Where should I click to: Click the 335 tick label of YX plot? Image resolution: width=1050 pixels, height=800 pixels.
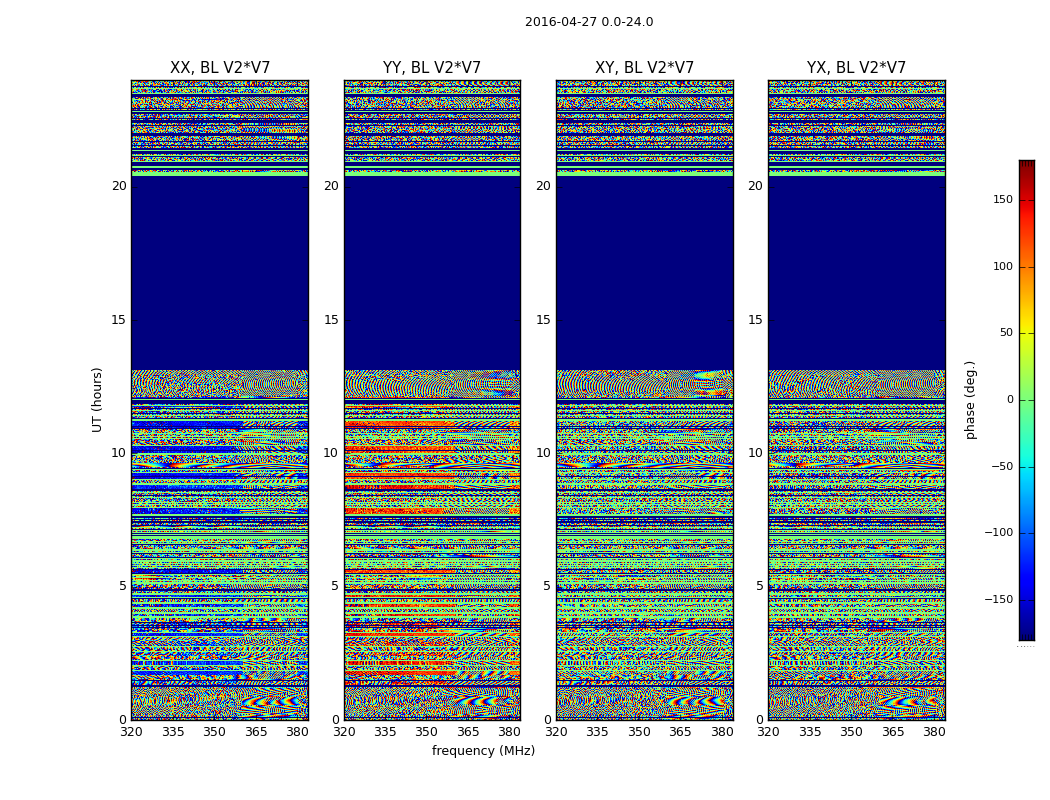810,732
